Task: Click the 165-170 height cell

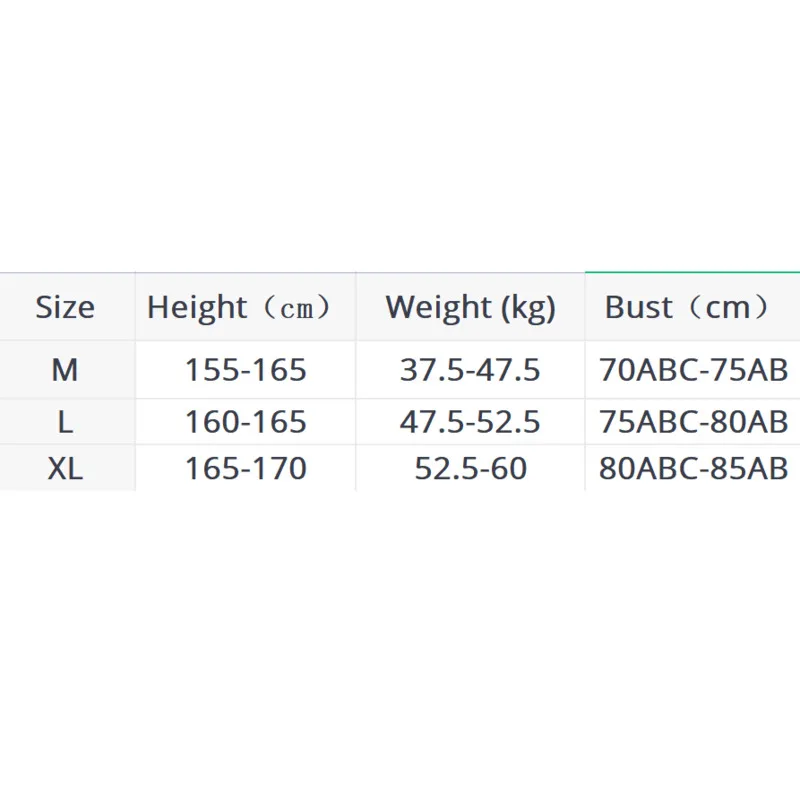Action: click(x=245, y=468)
